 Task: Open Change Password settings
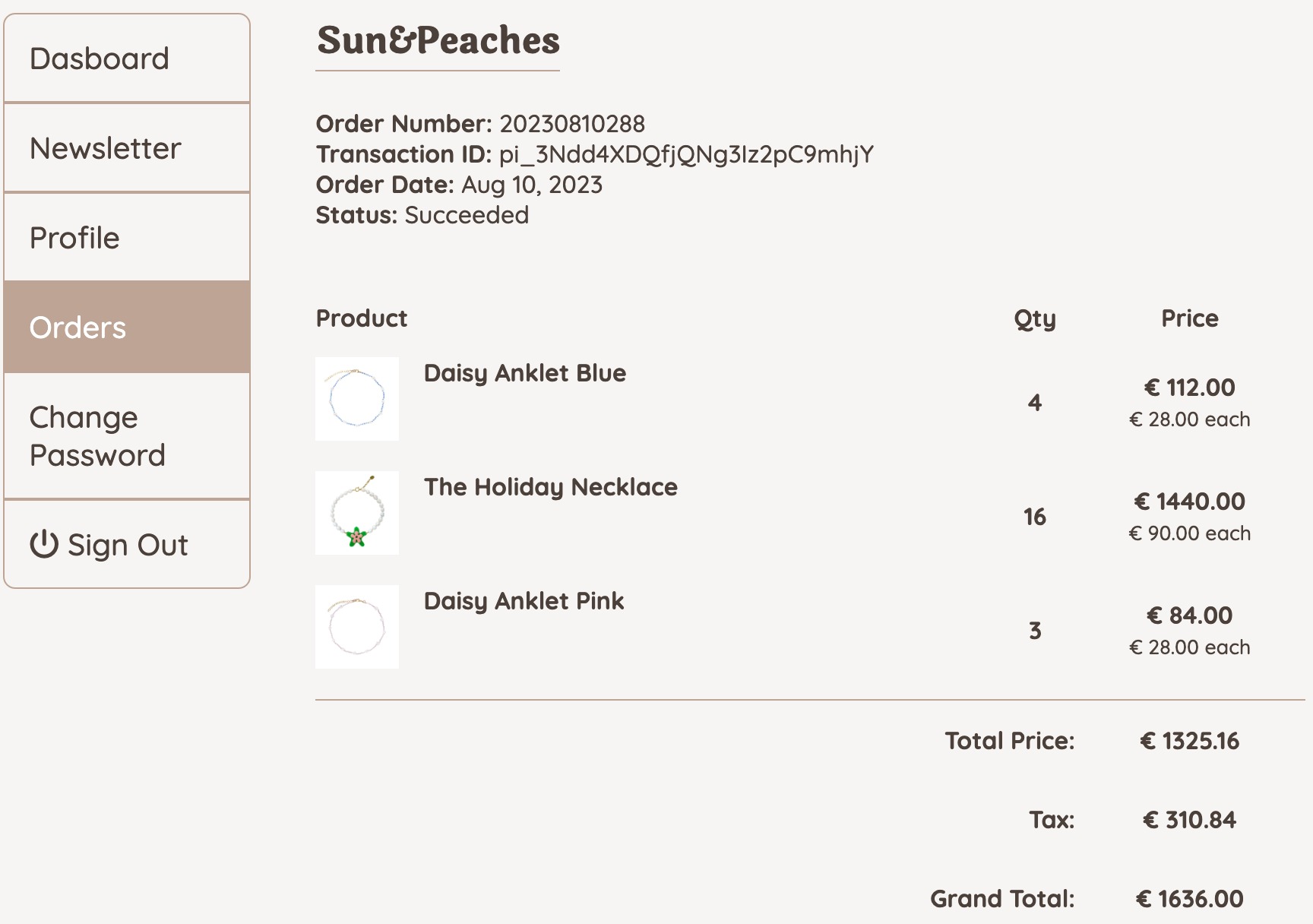tap(97, 436)
